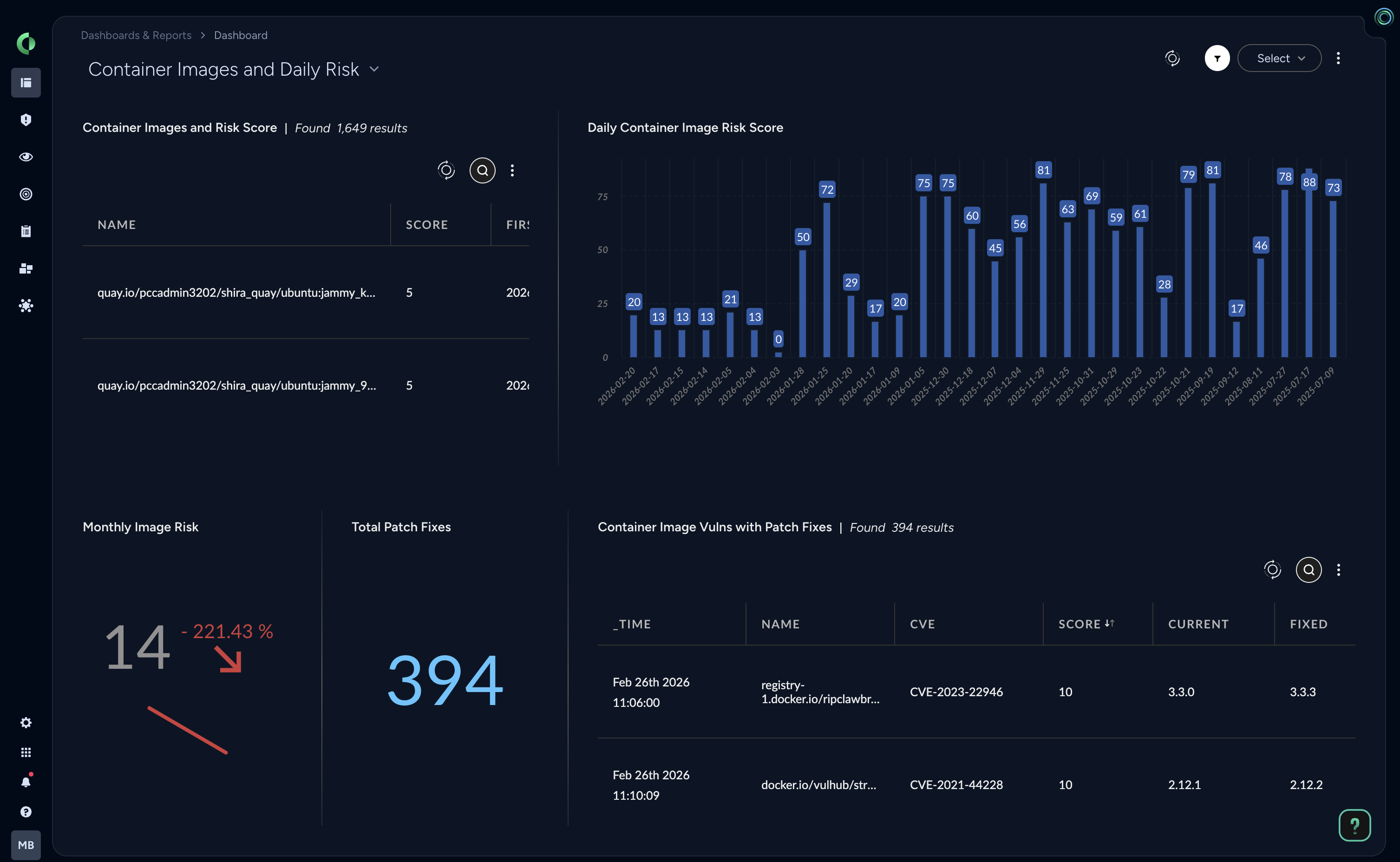Toggle sort on SCORE column header
The width and height of the screenshot is (1400, 862).
1086,624
